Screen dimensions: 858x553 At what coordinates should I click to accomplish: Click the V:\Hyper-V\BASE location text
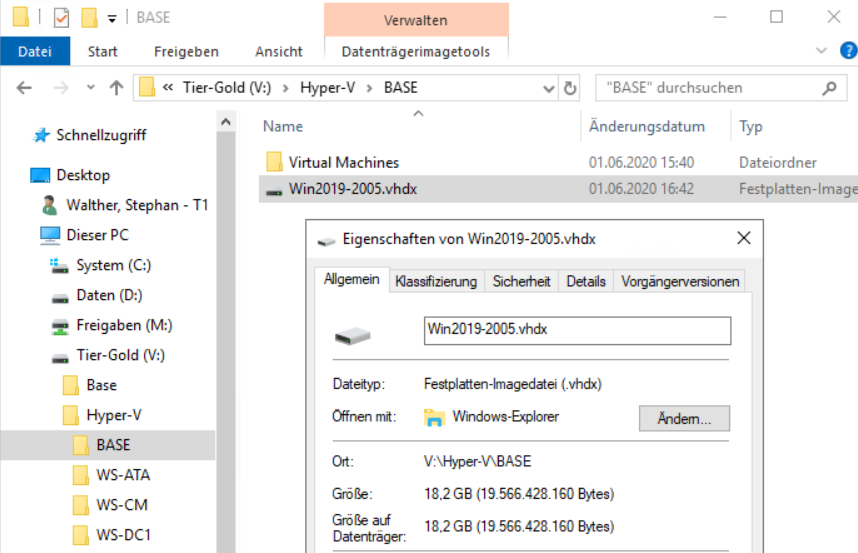(x=478, y=461)
